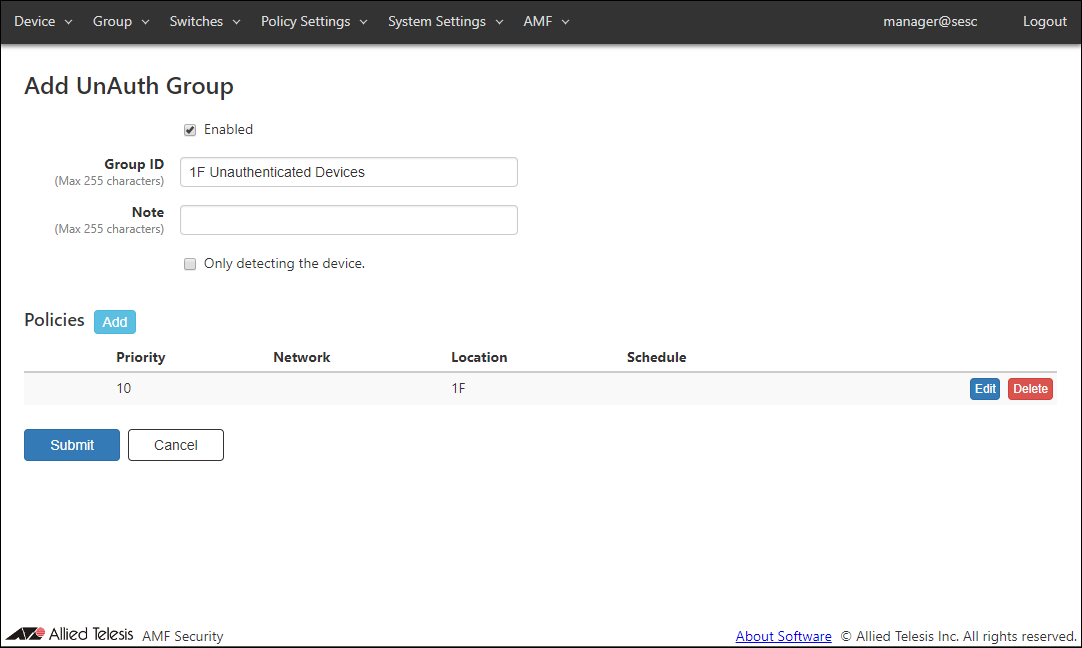Open the About Software link

[783, 636]
